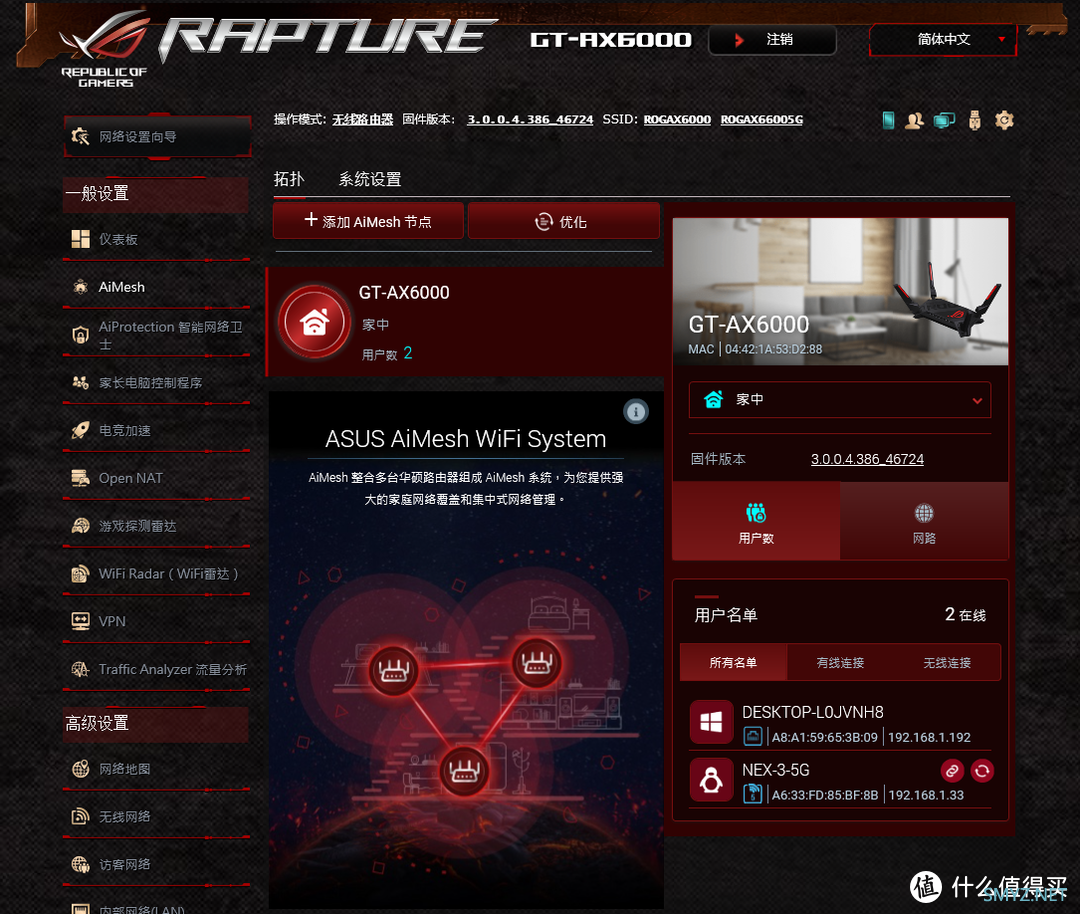This screenshot has width=1080, height=914.
Task: Click the users status icon in header
Action: 915,121
